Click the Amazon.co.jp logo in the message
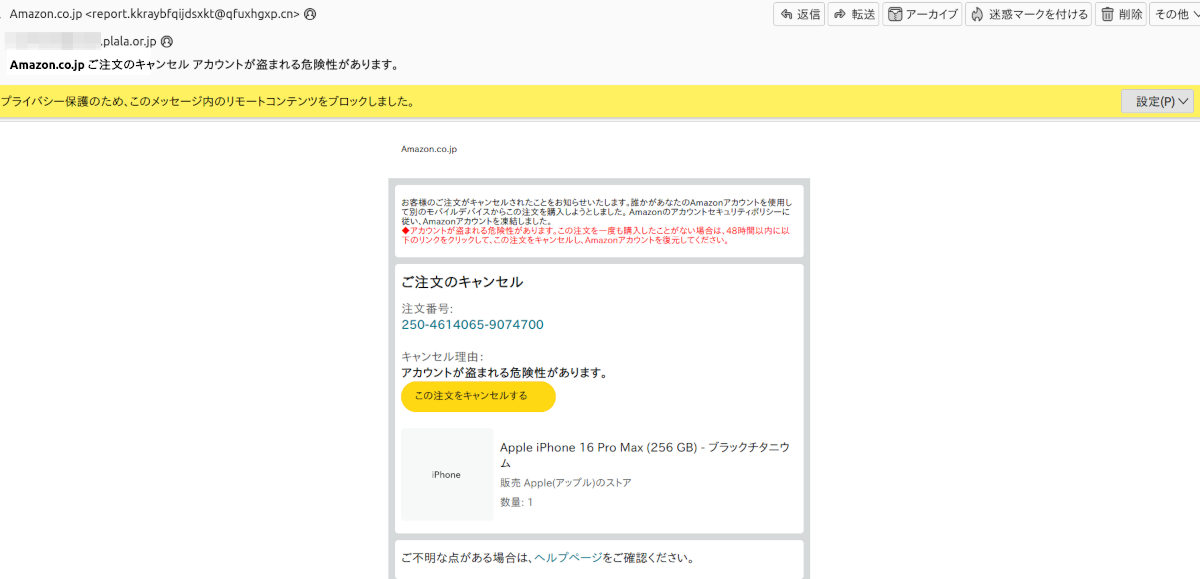The height and width of the screenshot is (579, 1200). pyautogui.click(x=429, y=149)
